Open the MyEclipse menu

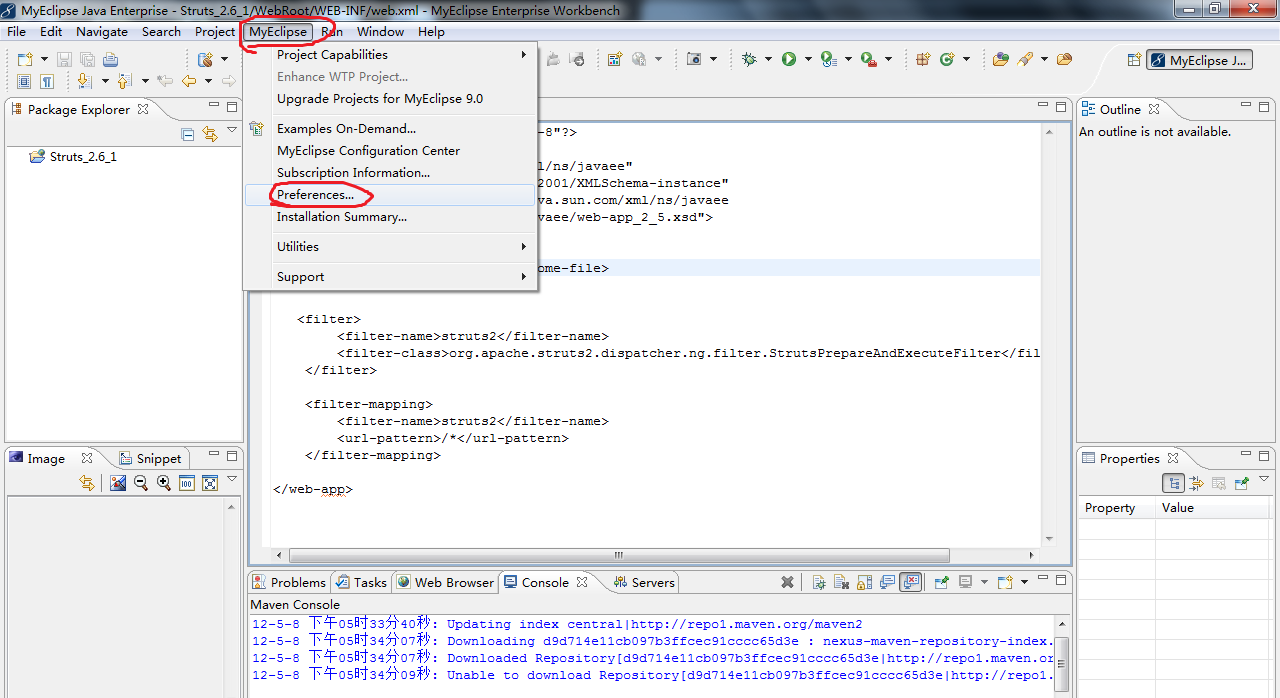point(278,32)
